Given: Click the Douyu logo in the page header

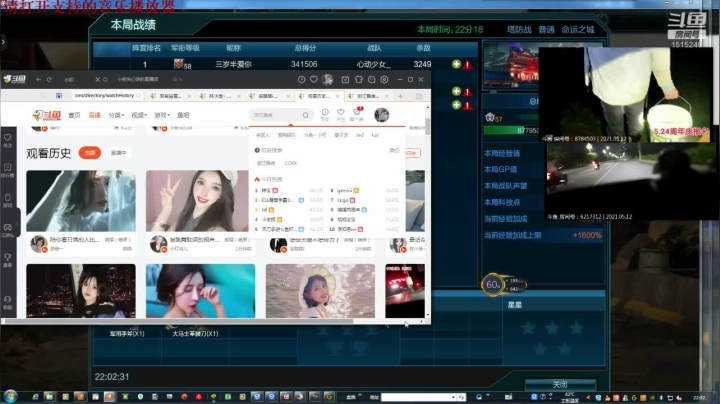Looking at the screenshot, I should [47, 115].
